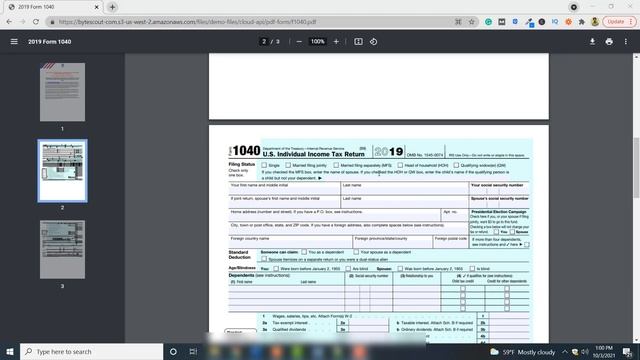Image resolution: width=640 pixels, height=360 pixels.
Task: Open Task View on the taskbar
Action: pyautogui.click(x=193, y=351)
